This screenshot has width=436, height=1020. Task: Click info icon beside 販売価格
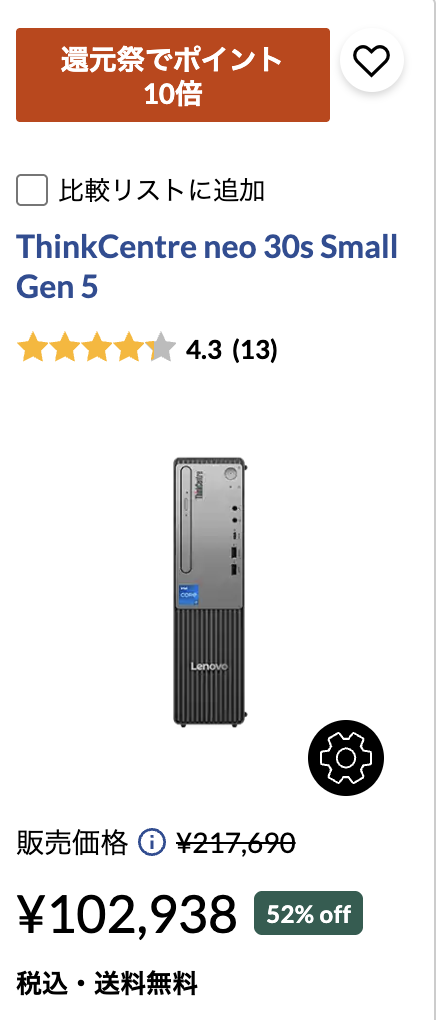152,844
